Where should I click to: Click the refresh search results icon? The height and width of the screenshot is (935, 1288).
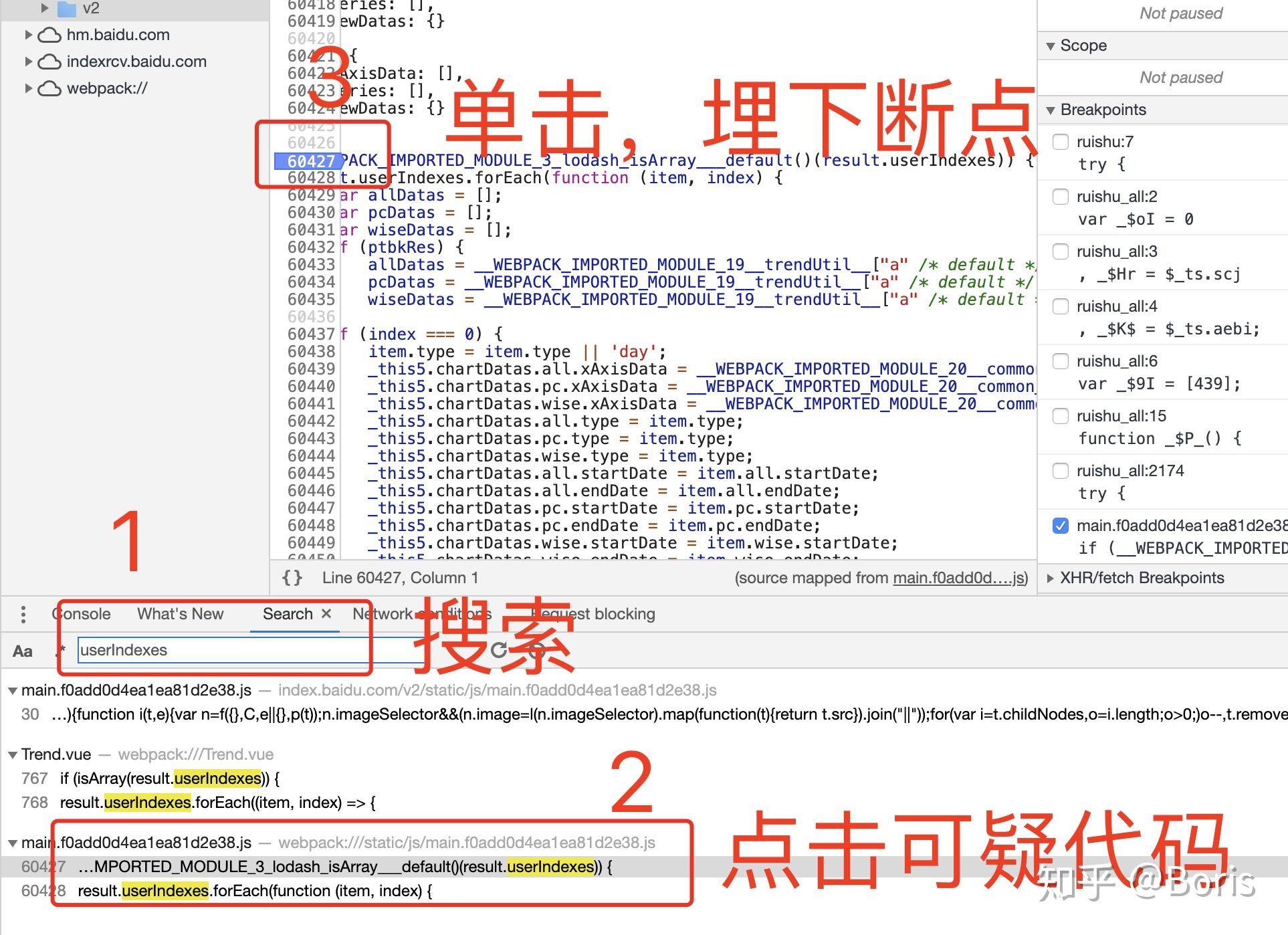point(500,649)
